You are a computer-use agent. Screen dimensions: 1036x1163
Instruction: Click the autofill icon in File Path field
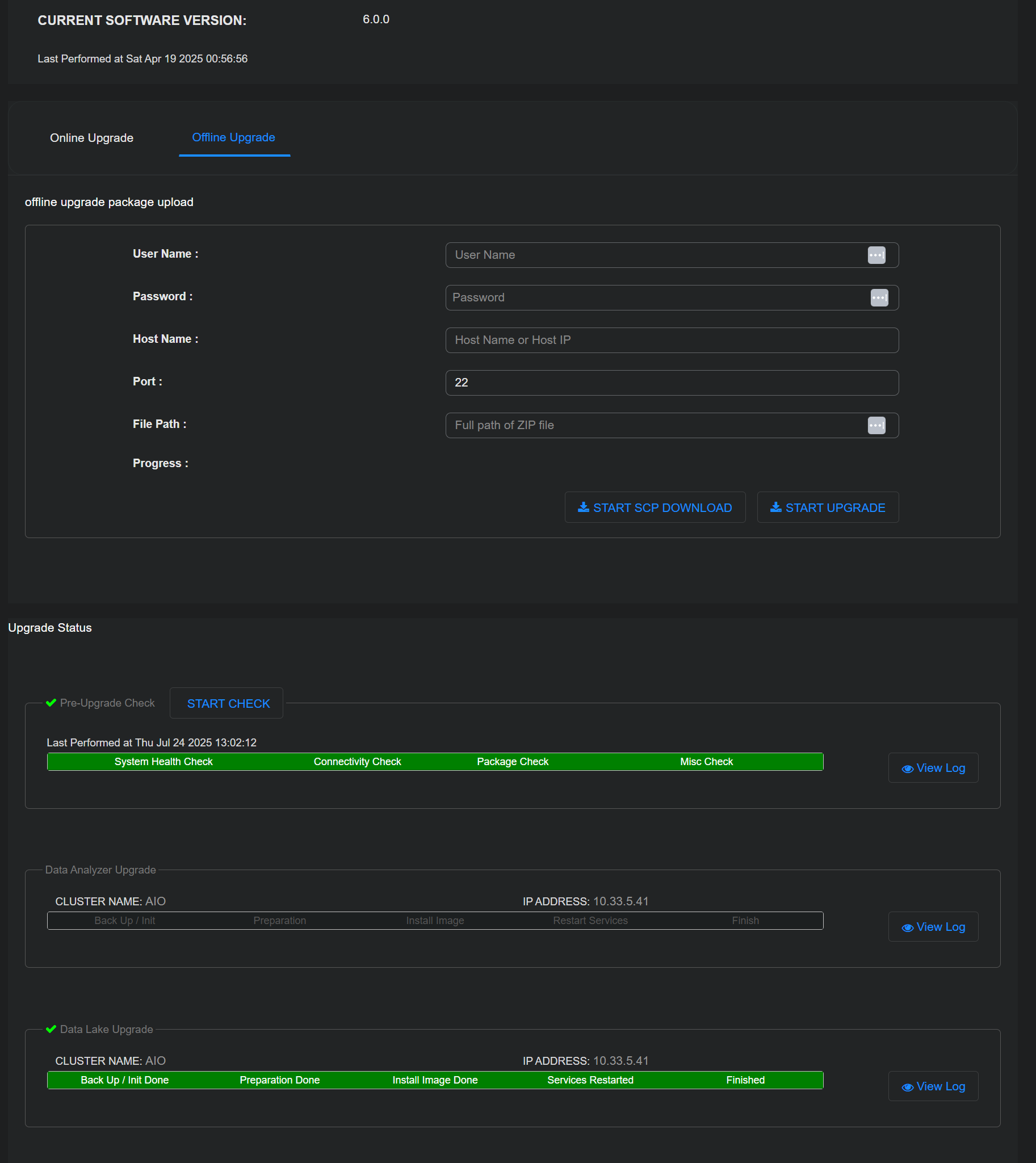(876, 425)
